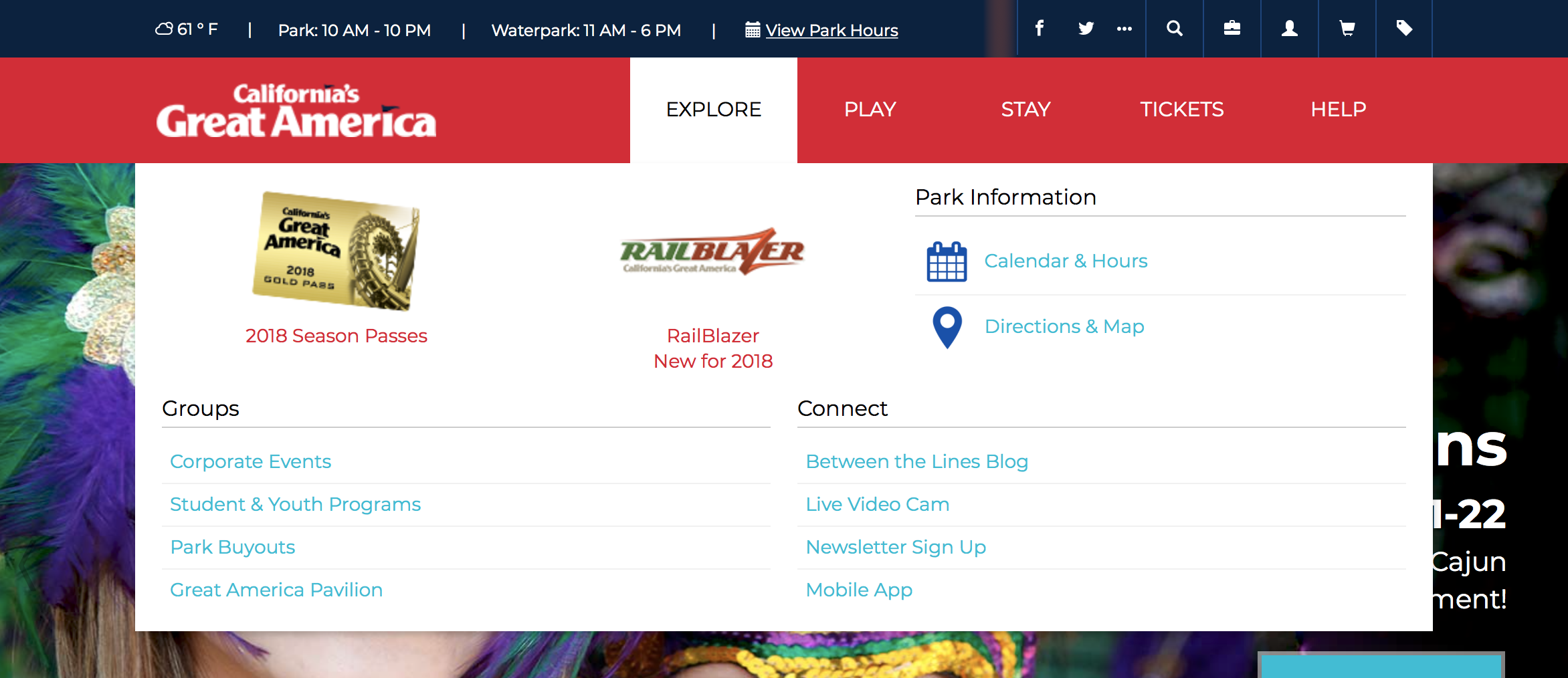Open the STAY menu
Image resolution: width=1568 pixels, height=678 pixels.
pyautogui.click(x=1025, y=110)
